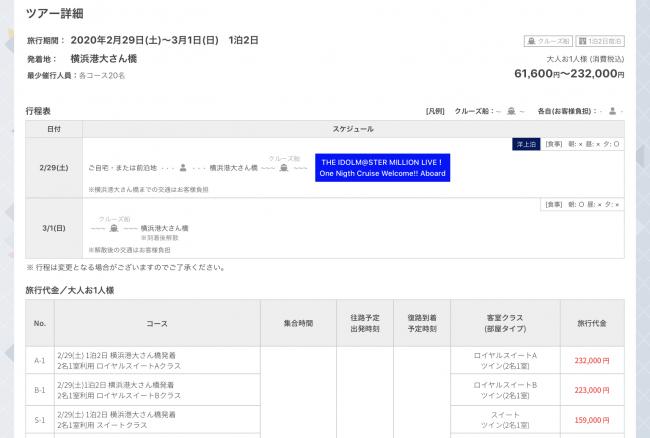650x438 pixels.
Task: Click 横浜港大さん橋 in the 2/29 schedule row
Action: (233, 168)
